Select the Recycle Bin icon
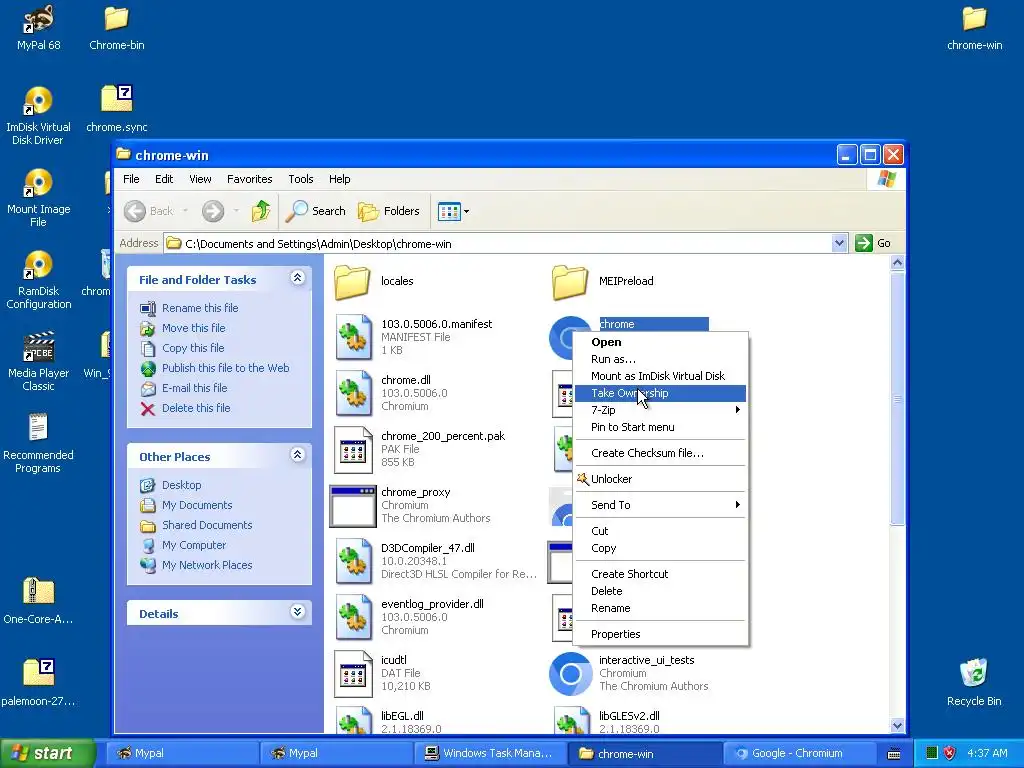Image resolution: width=1024 pixels, height=768 pixels. [974, 683]
